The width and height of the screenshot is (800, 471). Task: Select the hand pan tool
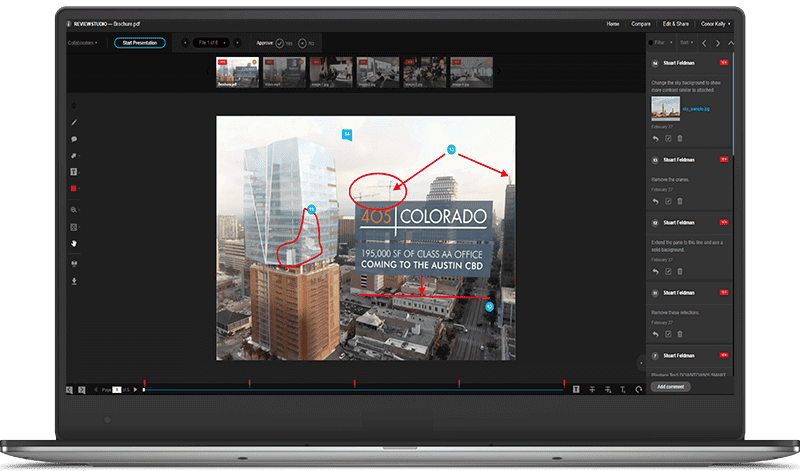click(74, 243)
